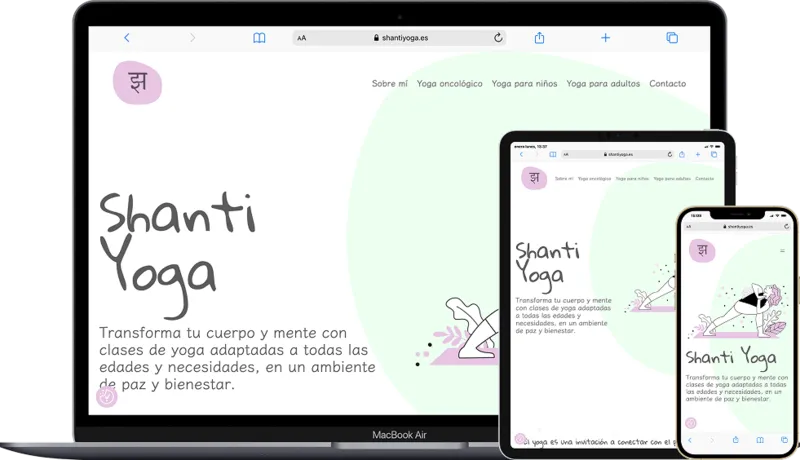Open Yoga para niños on MacBook site
The width and height of the screenshot is (800, 460).
coord(524,84)
